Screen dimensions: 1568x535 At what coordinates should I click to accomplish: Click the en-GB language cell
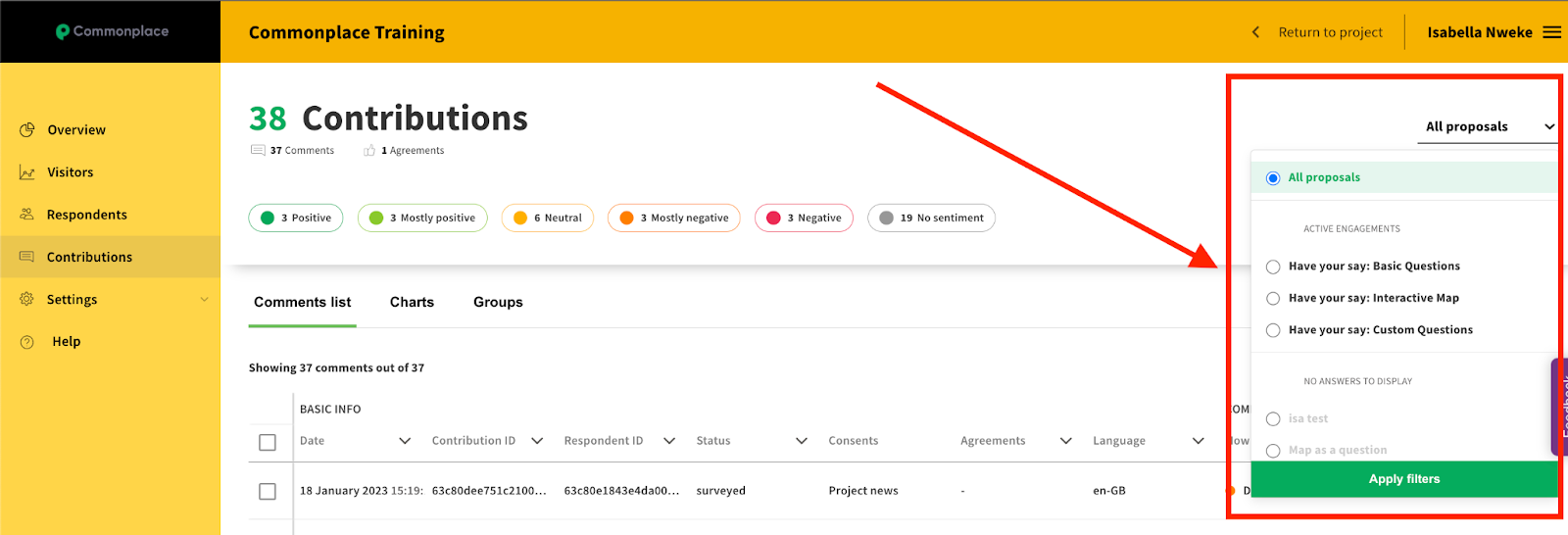click(x=1109, y=491)
